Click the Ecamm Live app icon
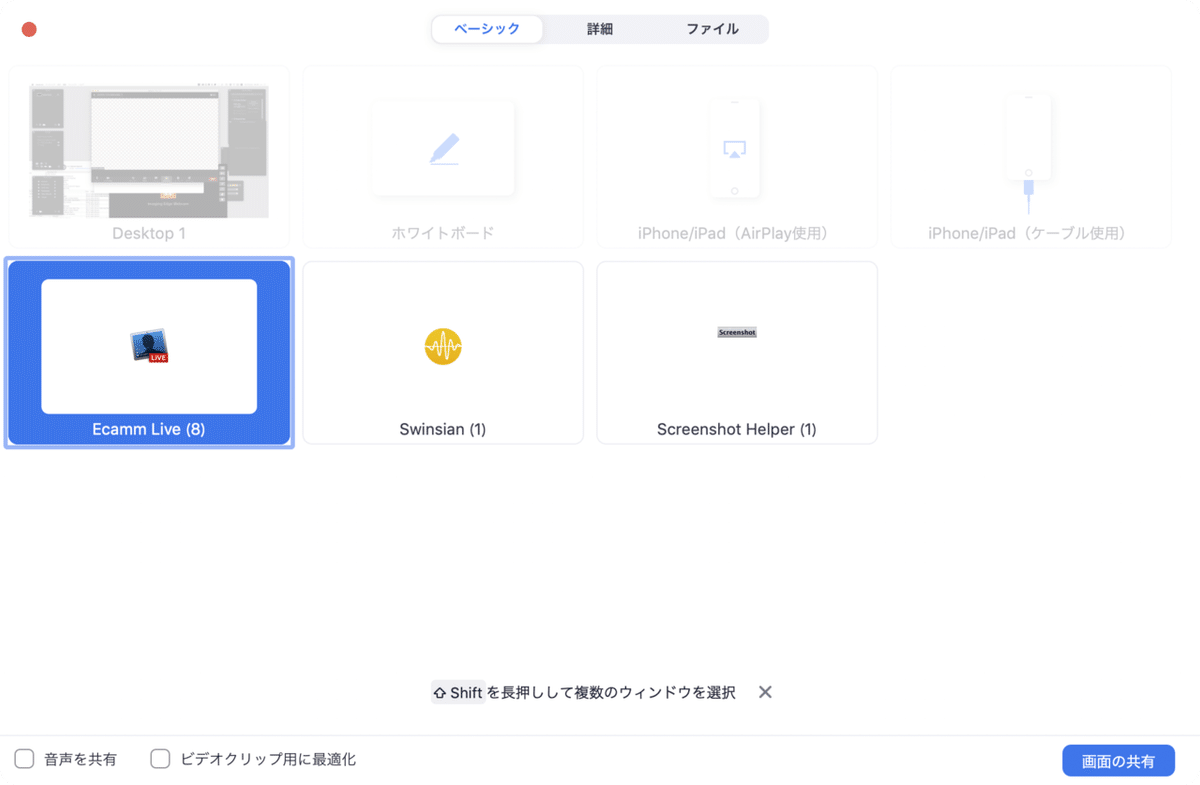Viewport: 1200px width, 785px height. (149, 346)
